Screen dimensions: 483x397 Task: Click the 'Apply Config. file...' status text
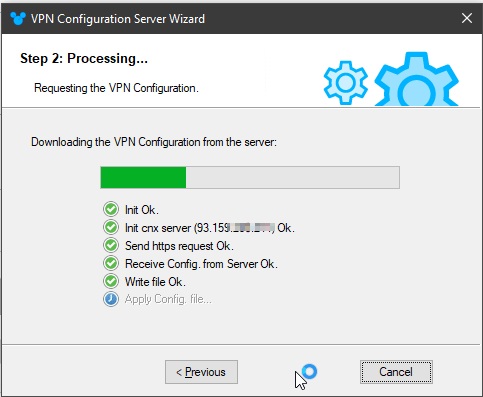pyautogui.click(x=168, y=299)
